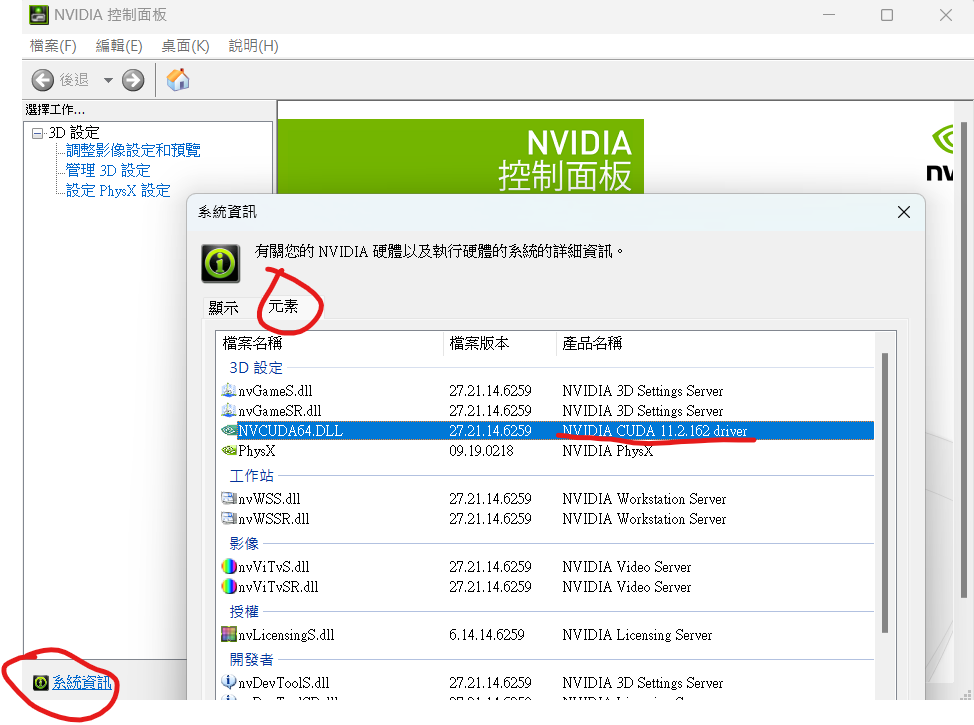Open 設定 PhysX 設定 link
This screenshot has height=725, width=974.
point(118,190)
